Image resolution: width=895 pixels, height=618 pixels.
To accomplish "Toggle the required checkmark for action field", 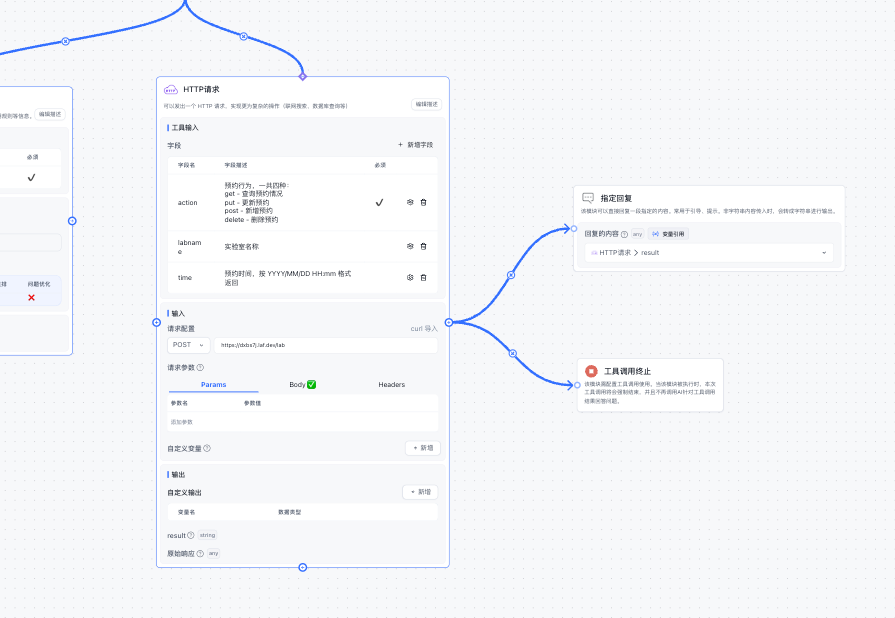I will point(379,202).
